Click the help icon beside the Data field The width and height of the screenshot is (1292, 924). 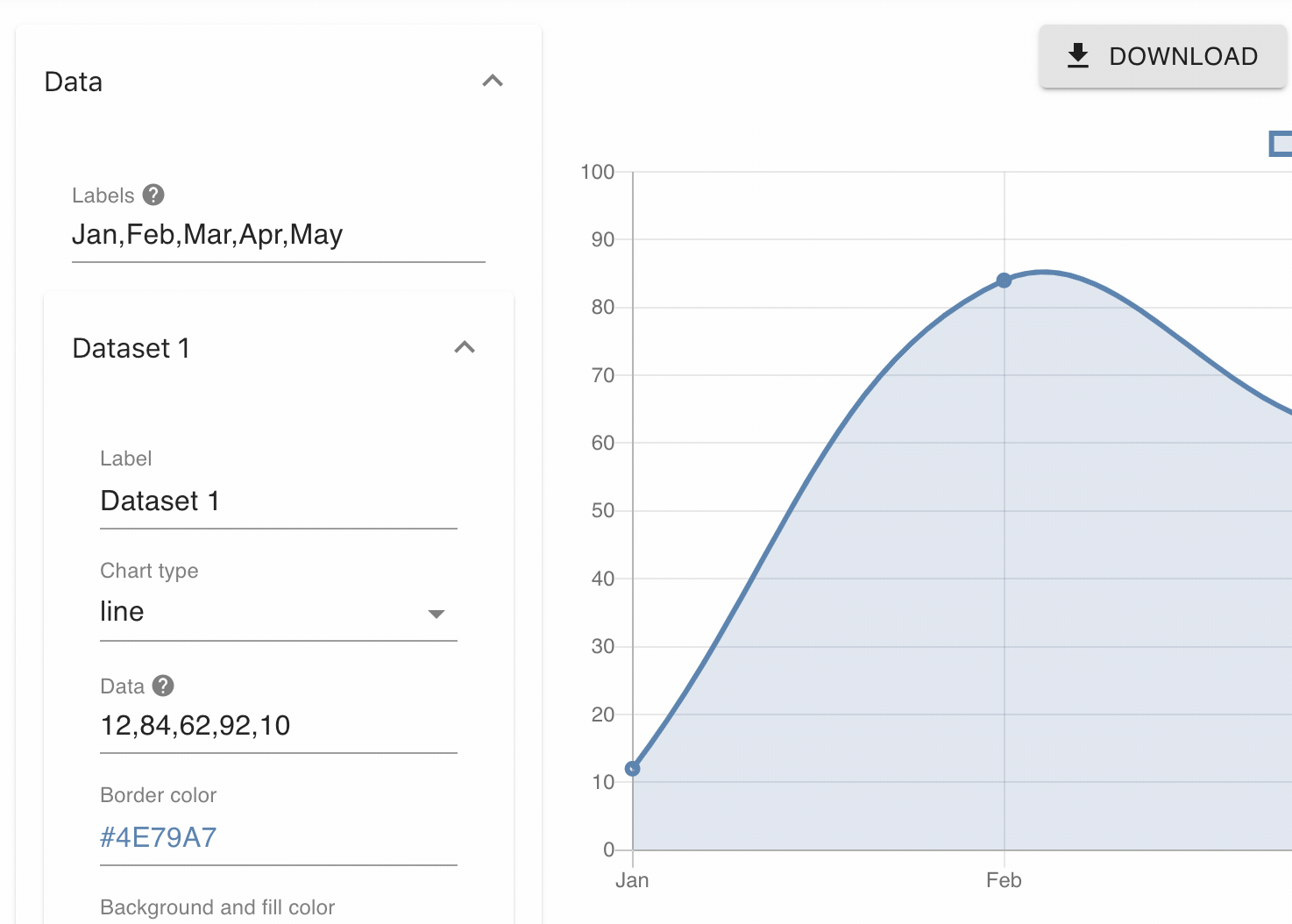pos(163,686)
